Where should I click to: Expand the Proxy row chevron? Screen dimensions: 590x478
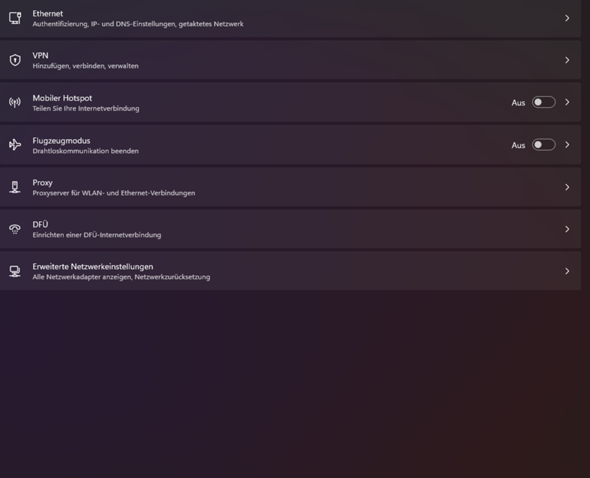tap(567, 187)
